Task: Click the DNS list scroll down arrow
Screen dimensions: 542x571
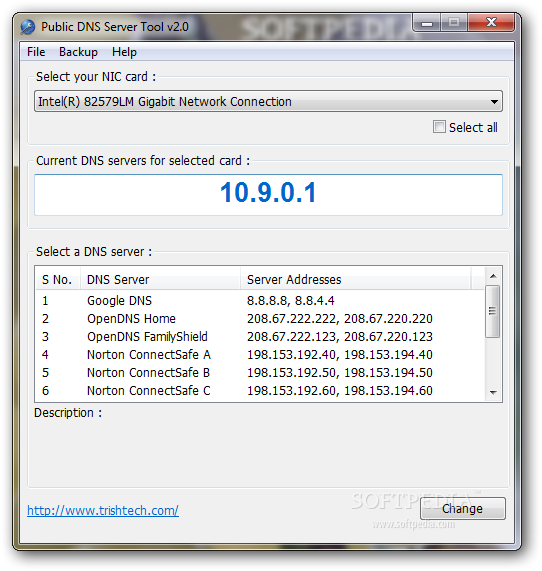Action: (493, 393)
